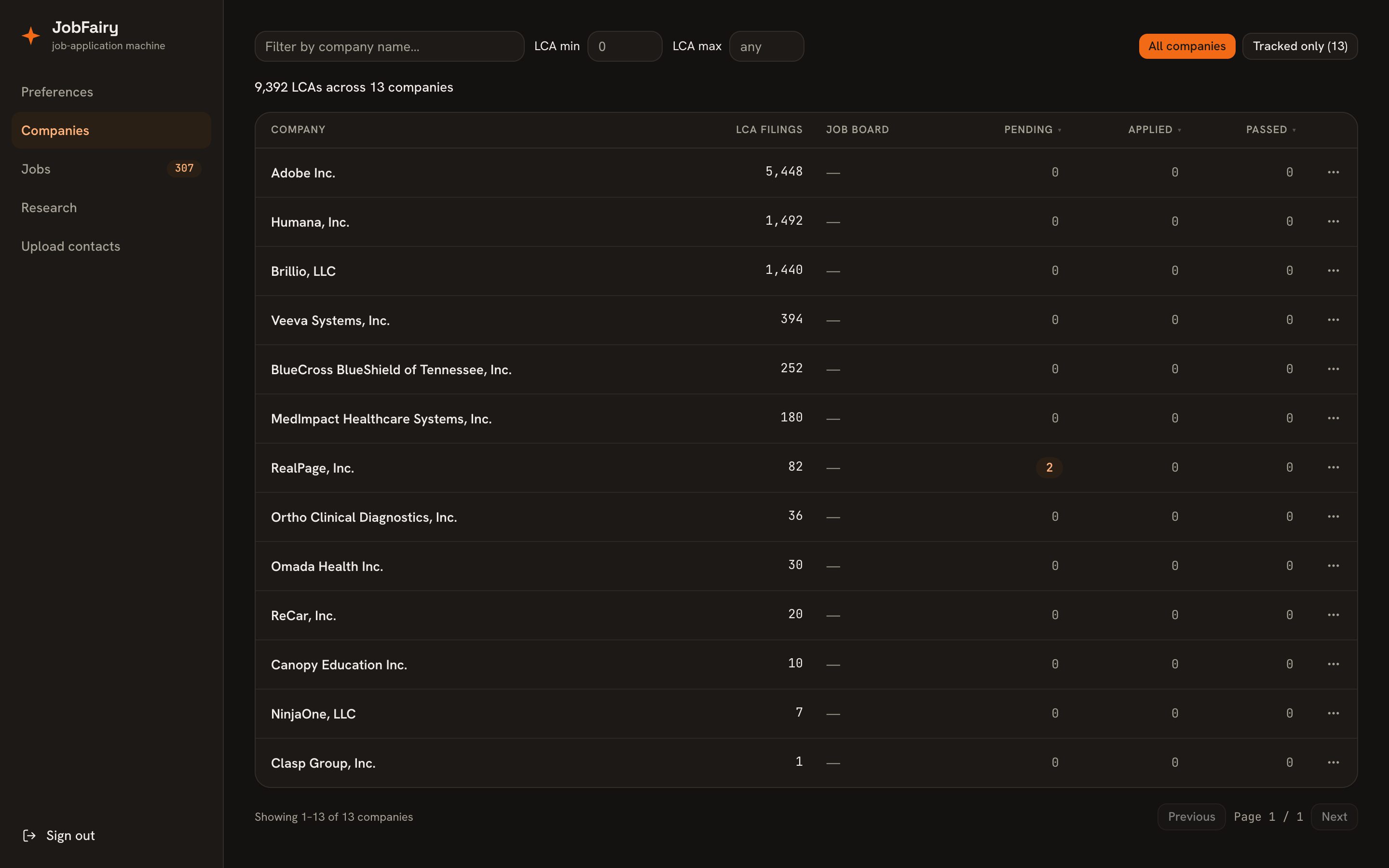The image size is (1389, 868).
Task: Click the 9,392 LCAs across 13 companies summary
Action: coord(354,87)
